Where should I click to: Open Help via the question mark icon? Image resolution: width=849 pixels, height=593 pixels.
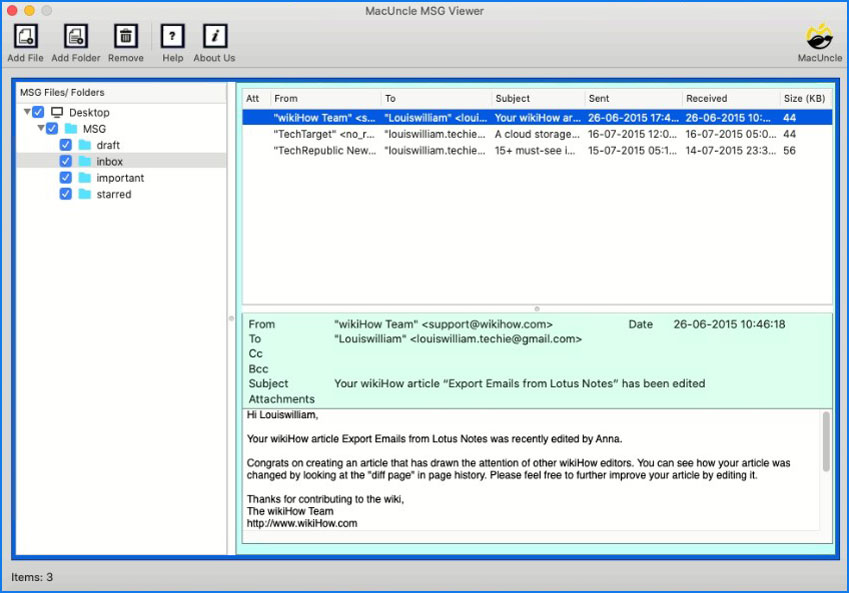click(173, 36)
